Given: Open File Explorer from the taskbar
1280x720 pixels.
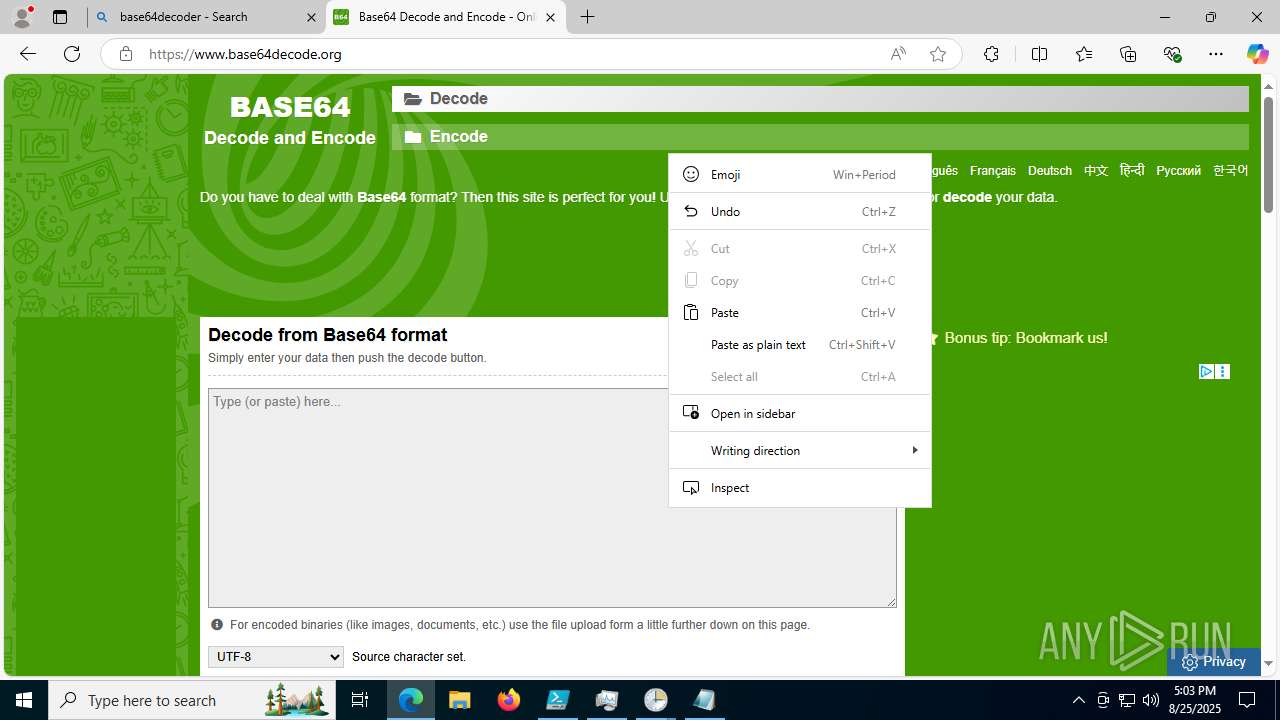Looking at the screenshot, I should 460,700.
